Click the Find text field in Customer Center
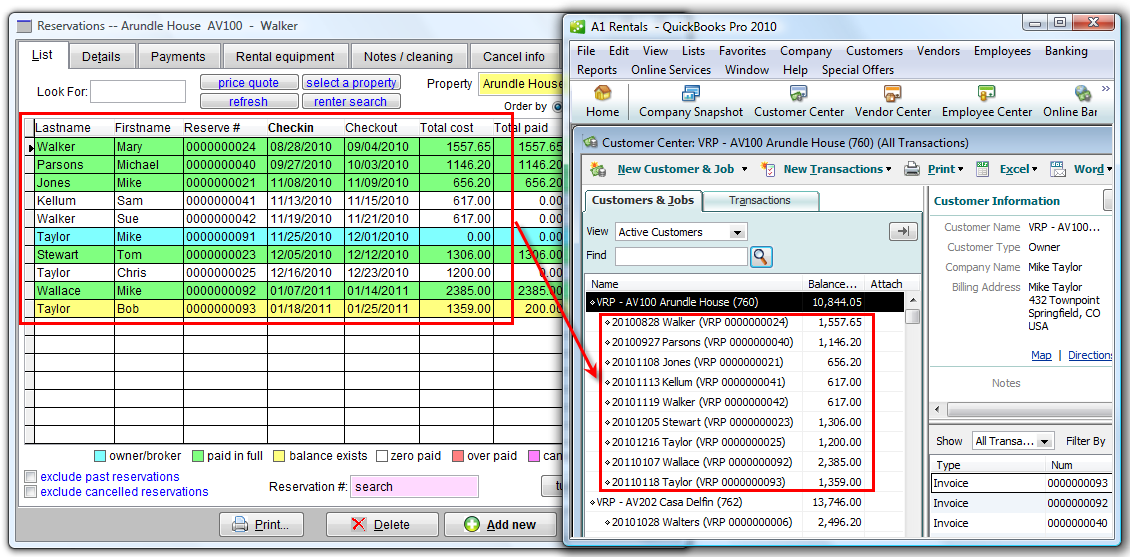Viewport: 1130px width, 557px height. tap(681, 256)
